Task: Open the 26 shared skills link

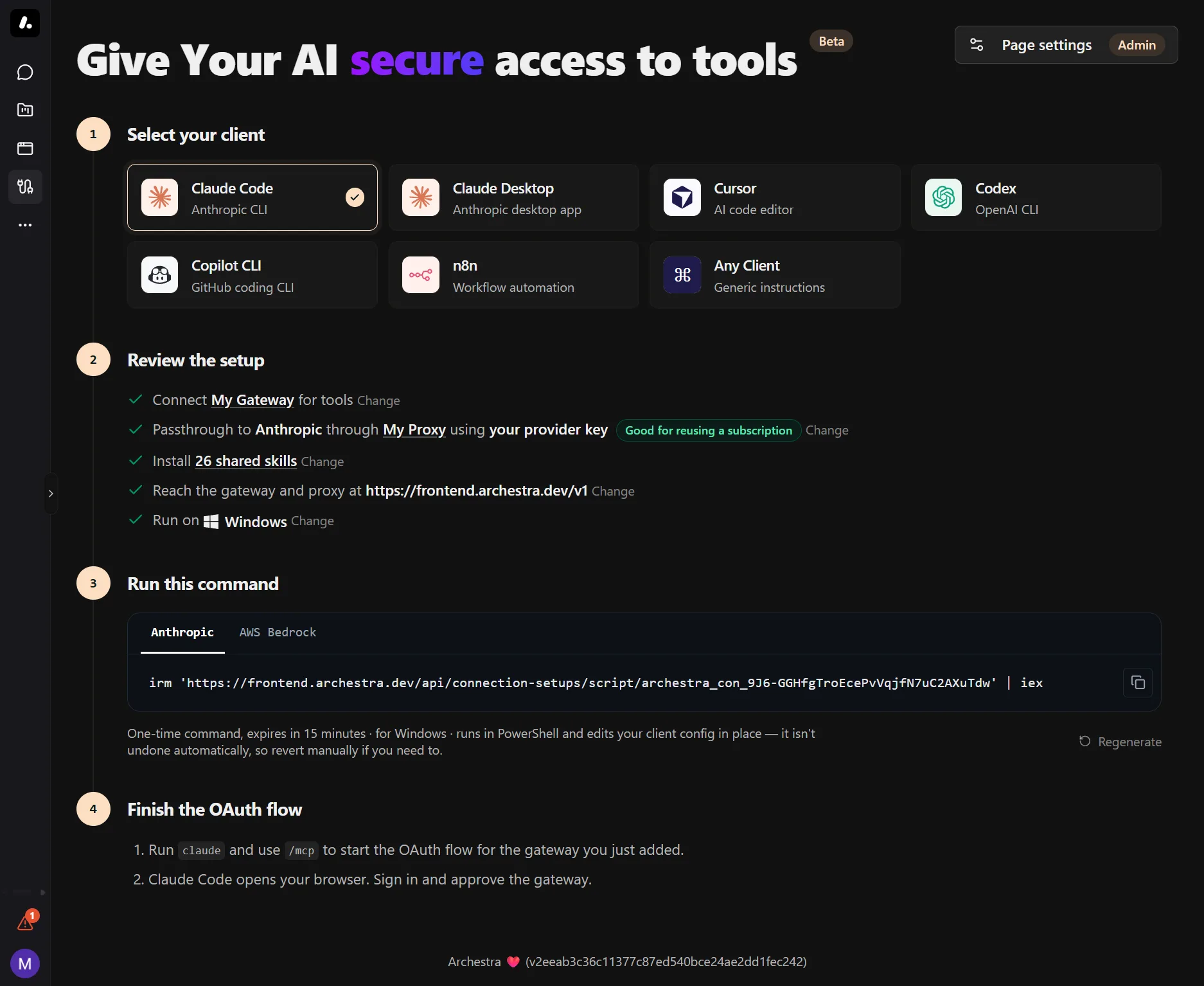Action: (x=246, y=461)
